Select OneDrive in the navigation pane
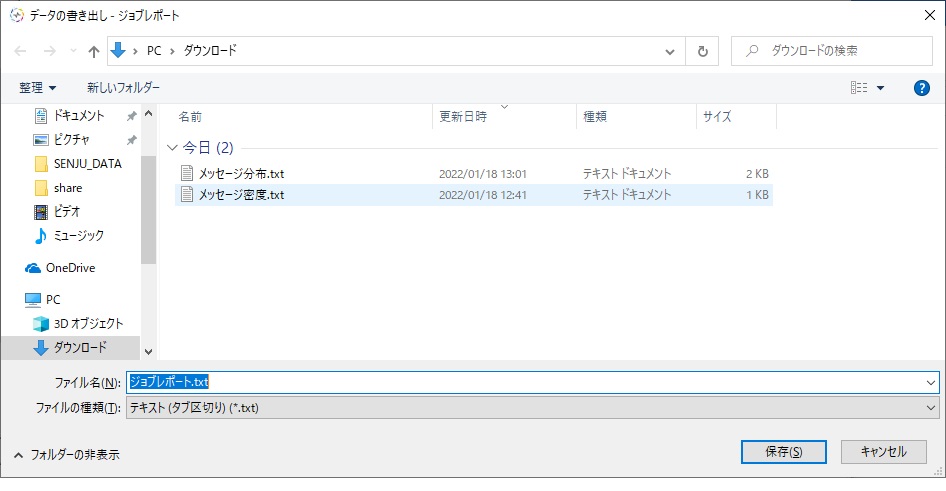Screen dimensions: 946x491 pos(71,268)
